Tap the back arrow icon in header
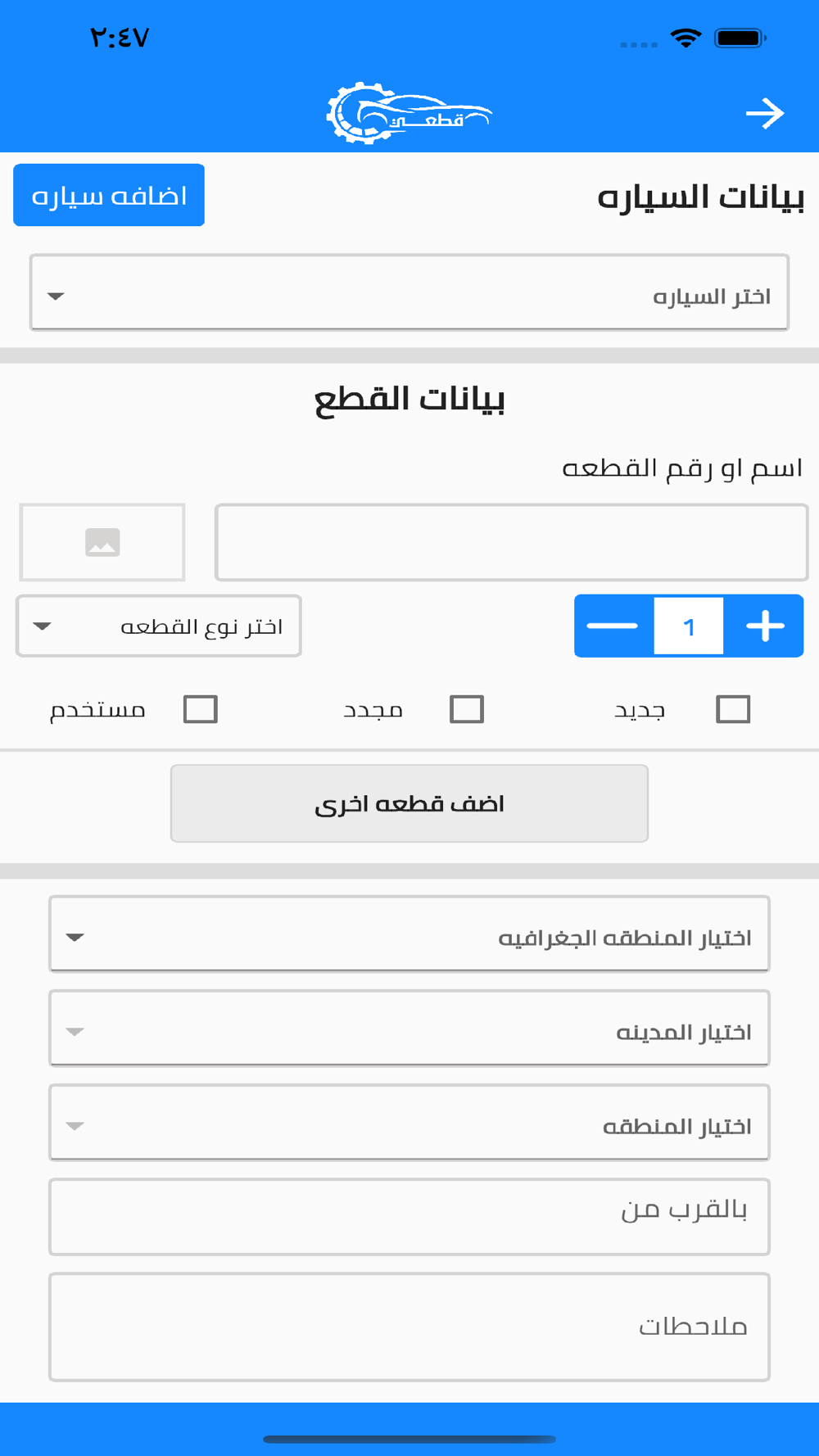Viewport: 819px width, 1456px height. pyautogui.click(x=765, y=113)
